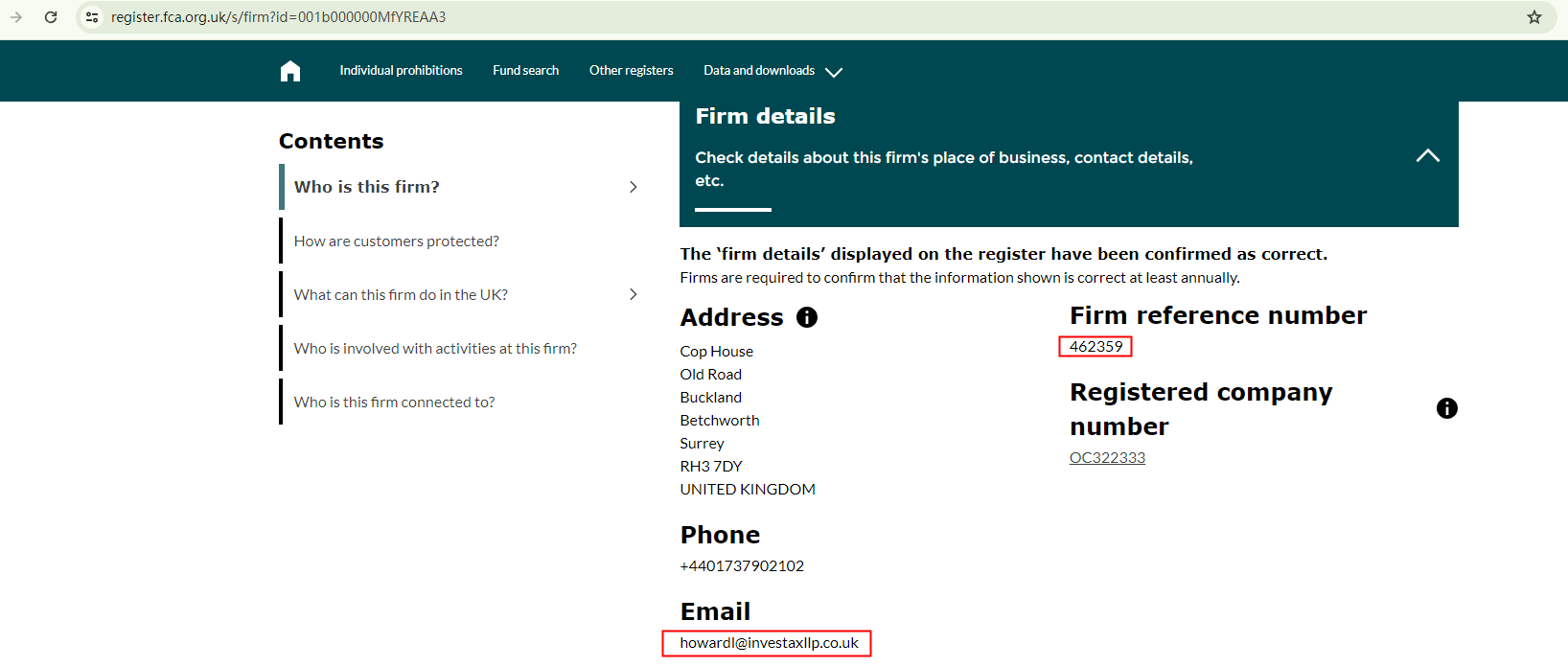Click the FCA home icon
This screenshot has height=667, width=1568.
[x=290, y=71]
